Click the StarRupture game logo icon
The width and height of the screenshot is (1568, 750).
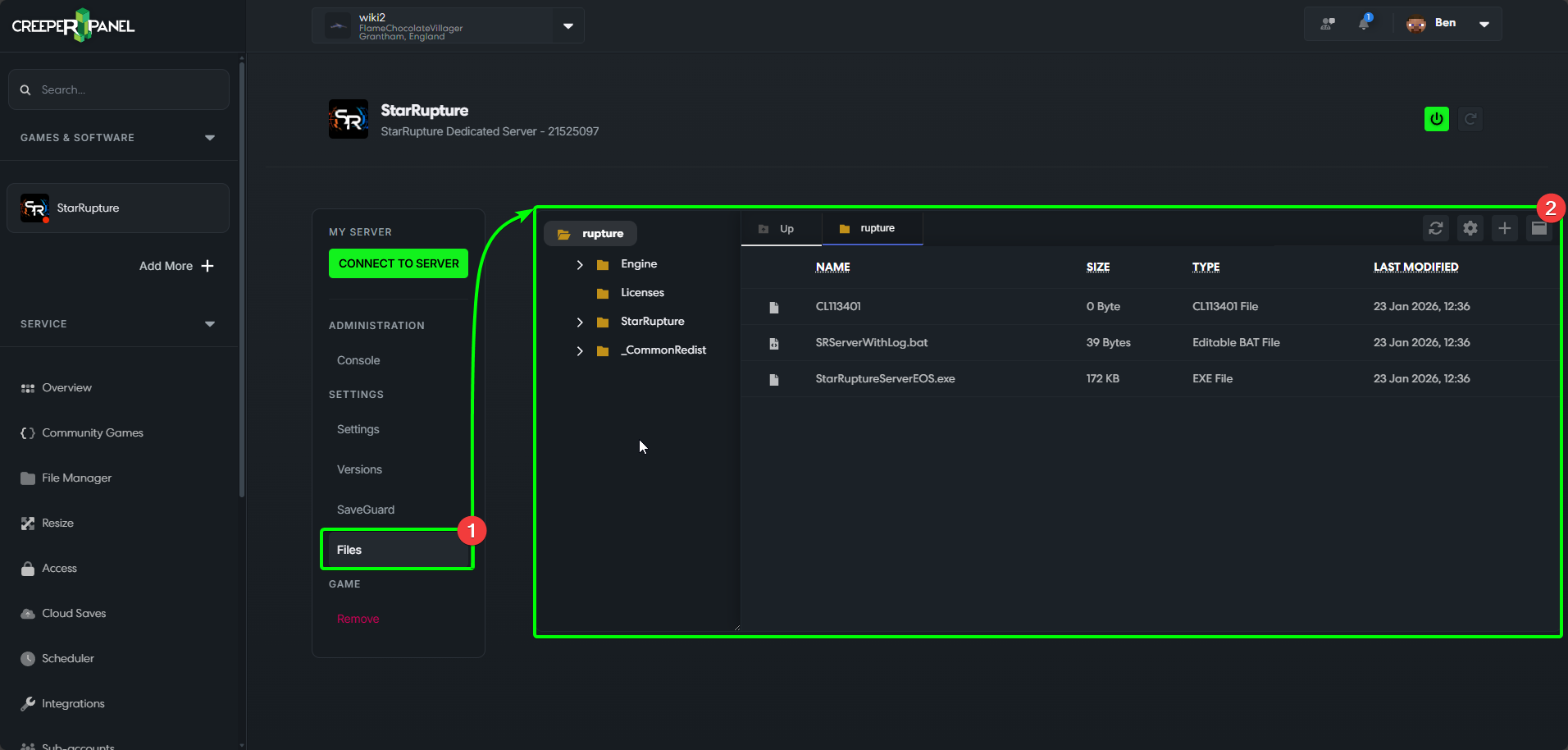[x=349, y=120]
